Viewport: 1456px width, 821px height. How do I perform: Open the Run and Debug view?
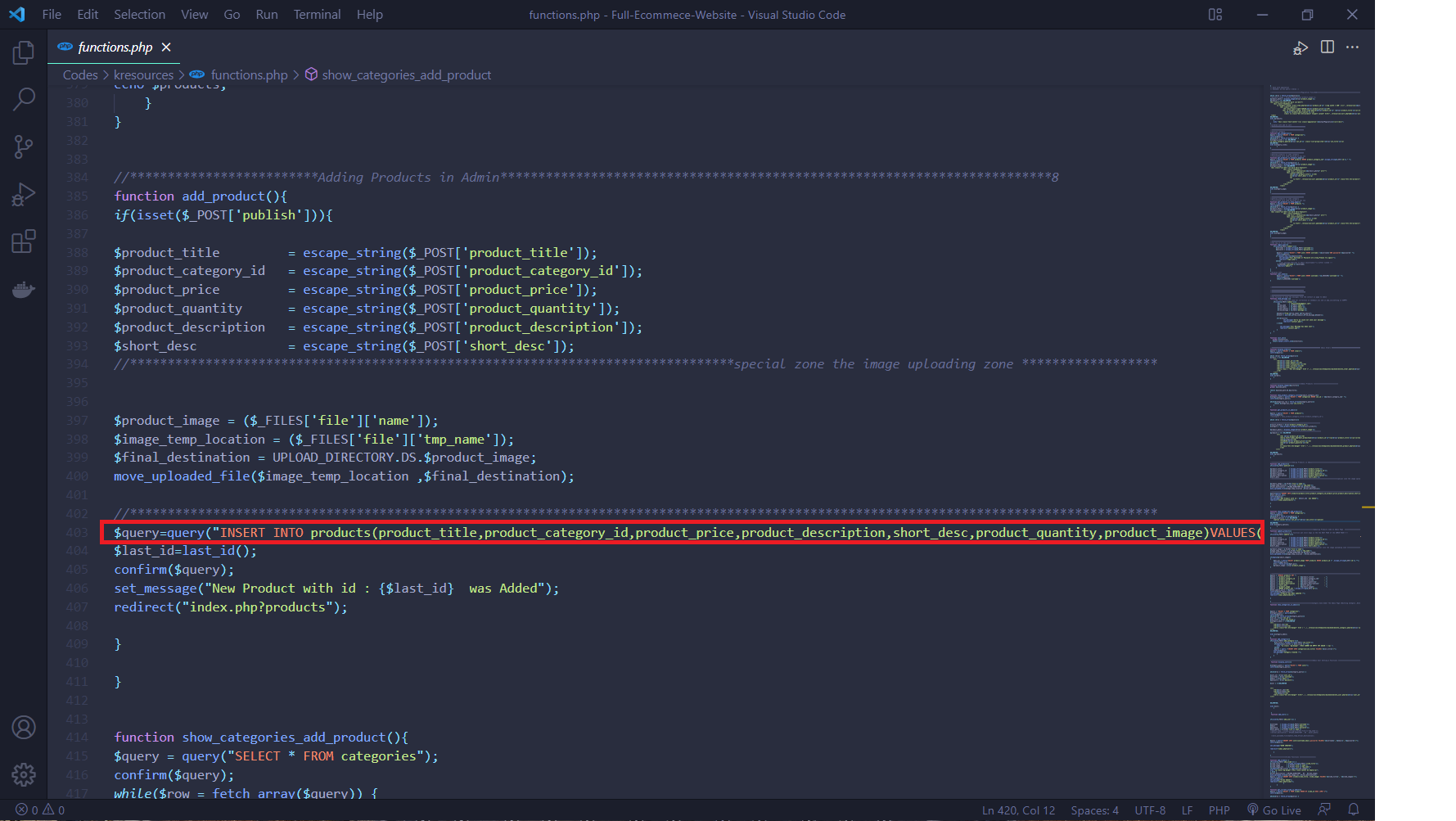24,194
